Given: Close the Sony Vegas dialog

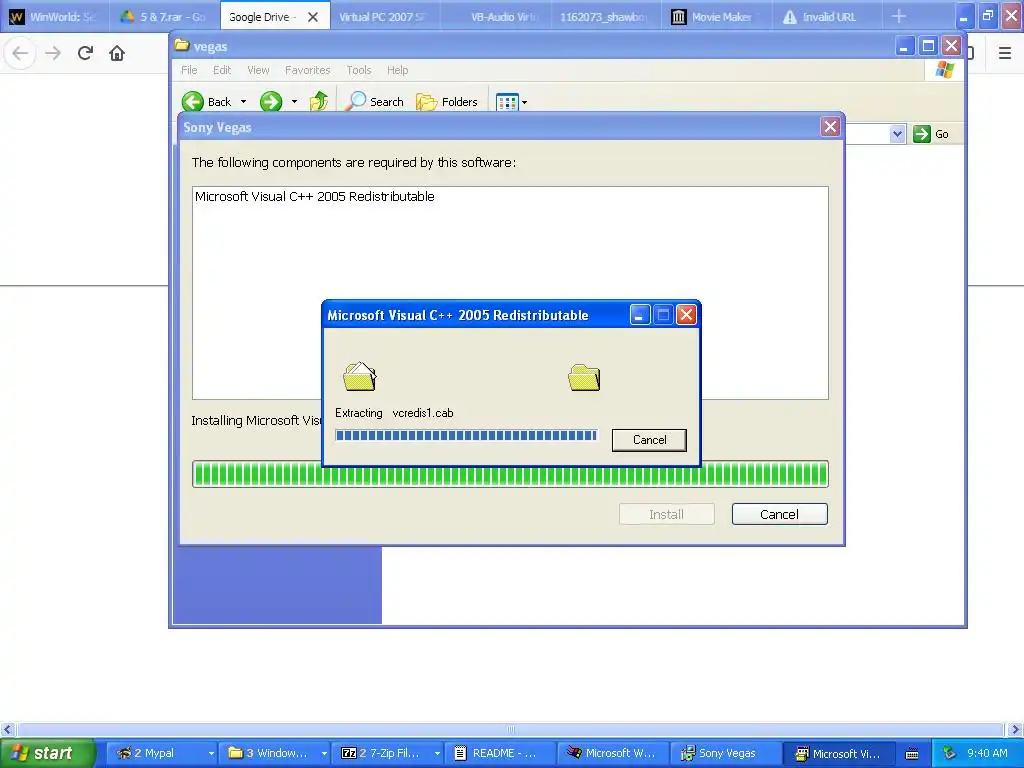Looking at the screenshot, I should (x=830, y=127).
